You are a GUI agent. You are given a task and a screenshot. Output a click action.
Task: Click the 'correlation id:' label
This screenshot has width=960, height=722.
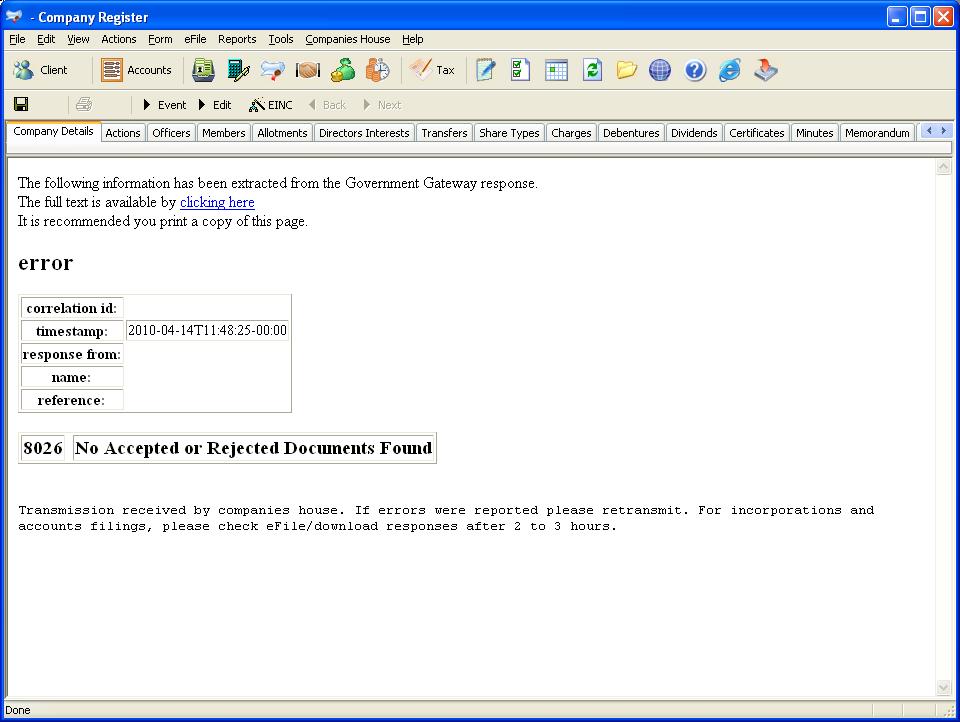pyautogui.click(x=72, y=308)
